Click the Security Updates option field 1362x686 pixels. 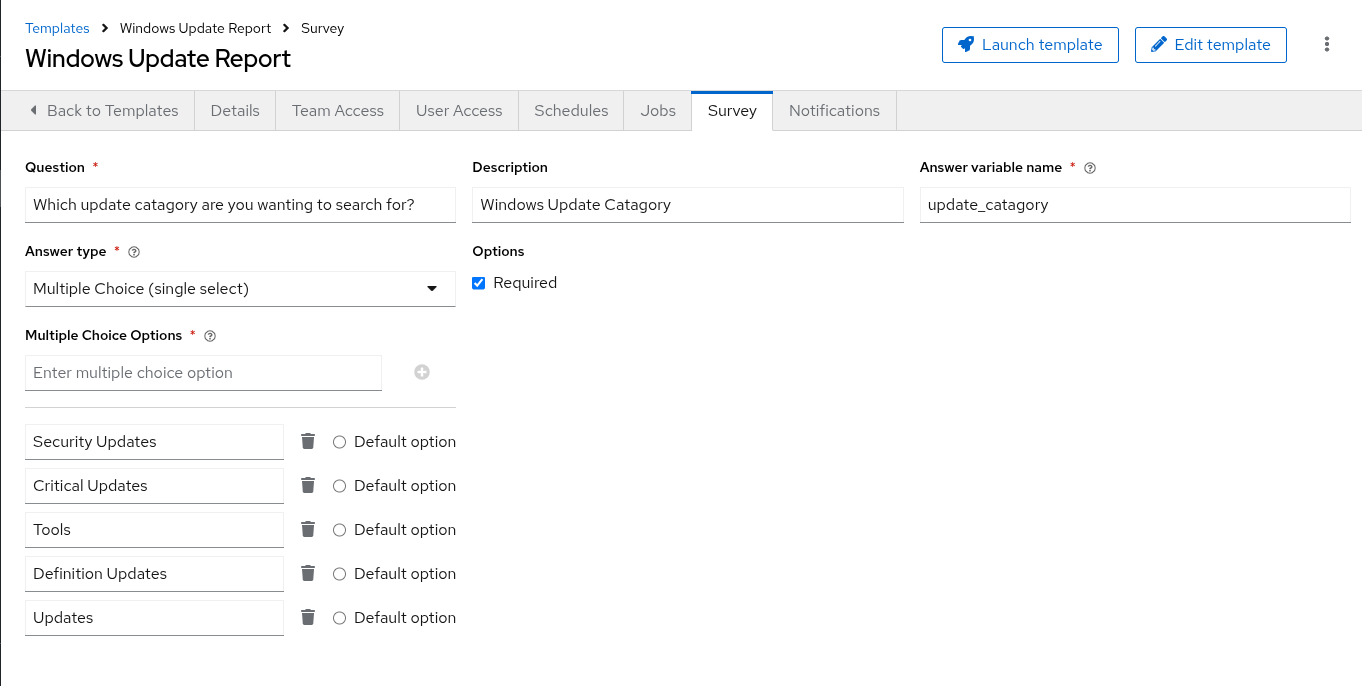click(x=154, y=442)
